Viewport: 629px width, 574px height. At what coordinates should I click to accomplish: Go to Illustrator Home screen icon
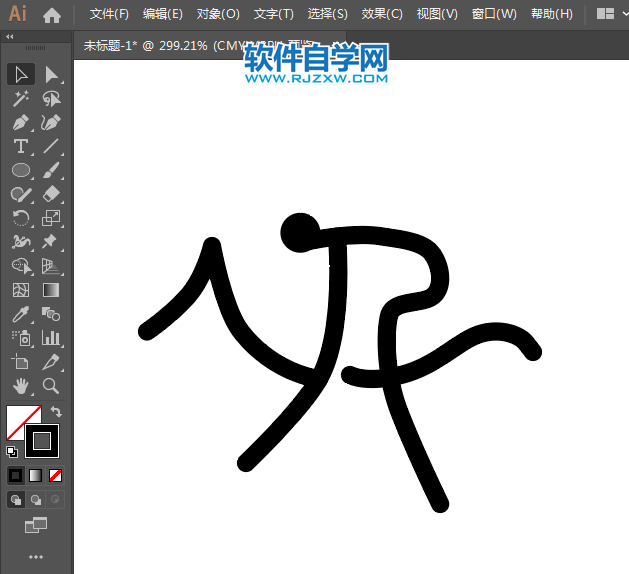coord(52,15)
